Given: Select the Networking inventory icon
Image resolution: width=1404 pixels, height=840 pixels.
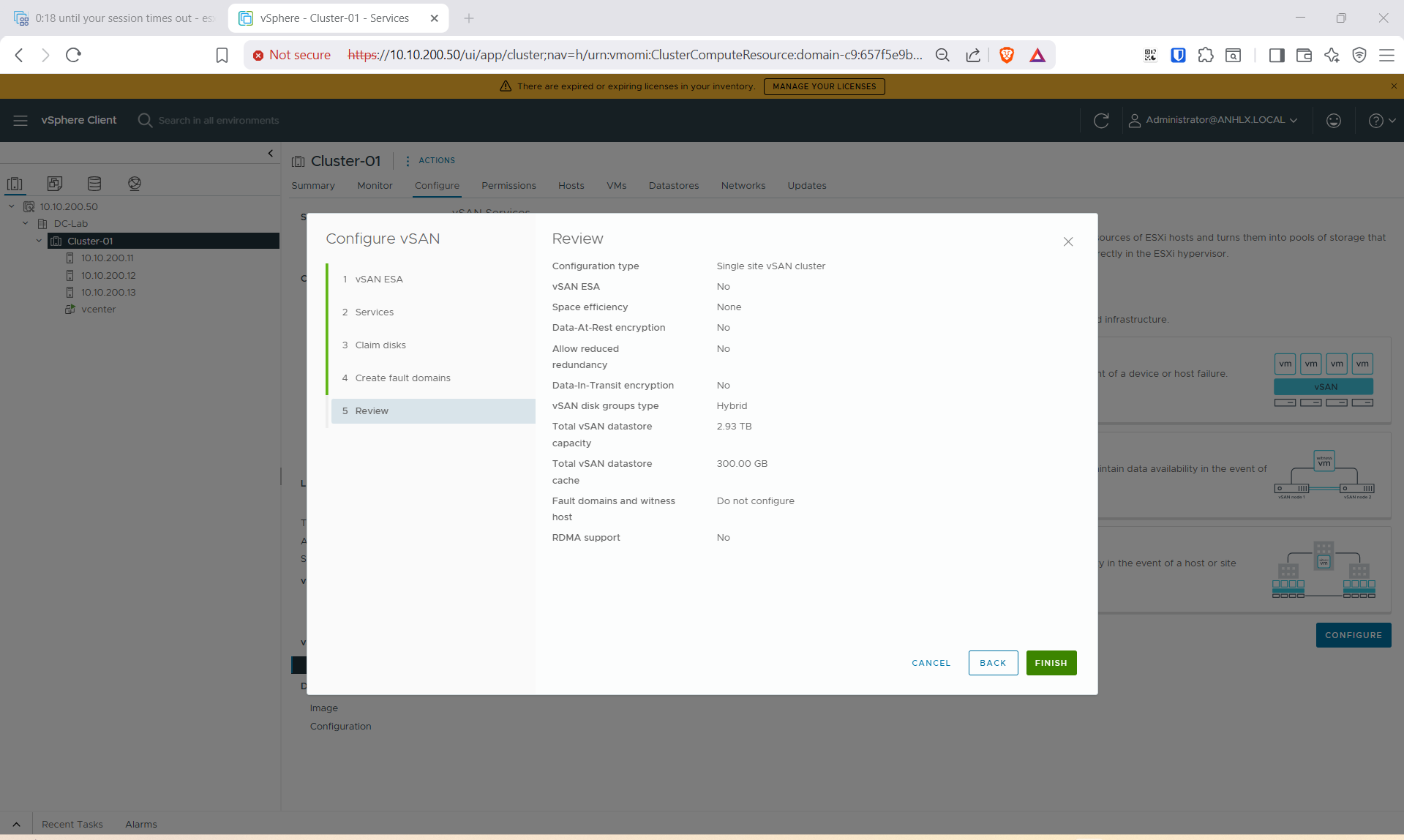Looking at the screenshot, I should click(135, 184).
